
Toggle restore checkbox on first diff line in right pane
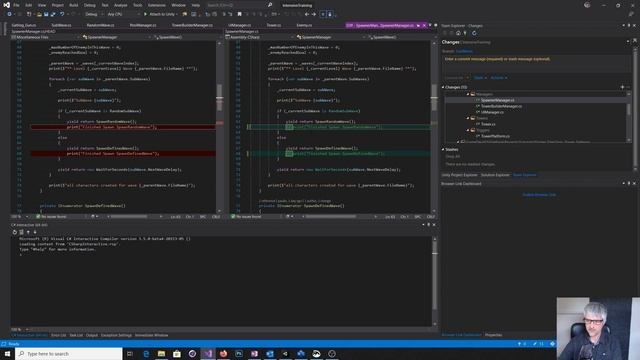(x=289, y=127)
